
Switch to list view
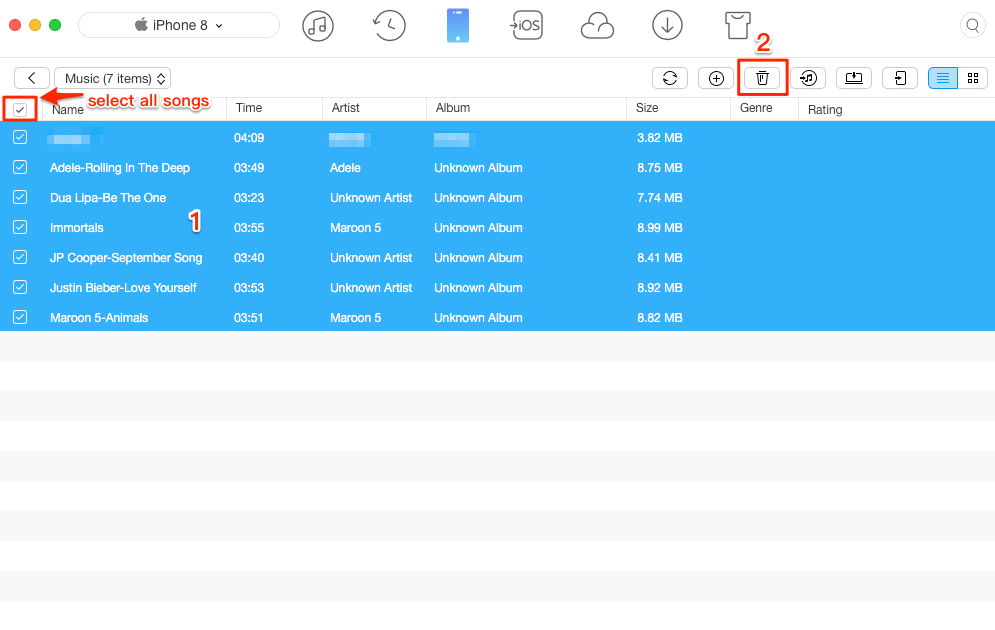(x=943, y=78)
